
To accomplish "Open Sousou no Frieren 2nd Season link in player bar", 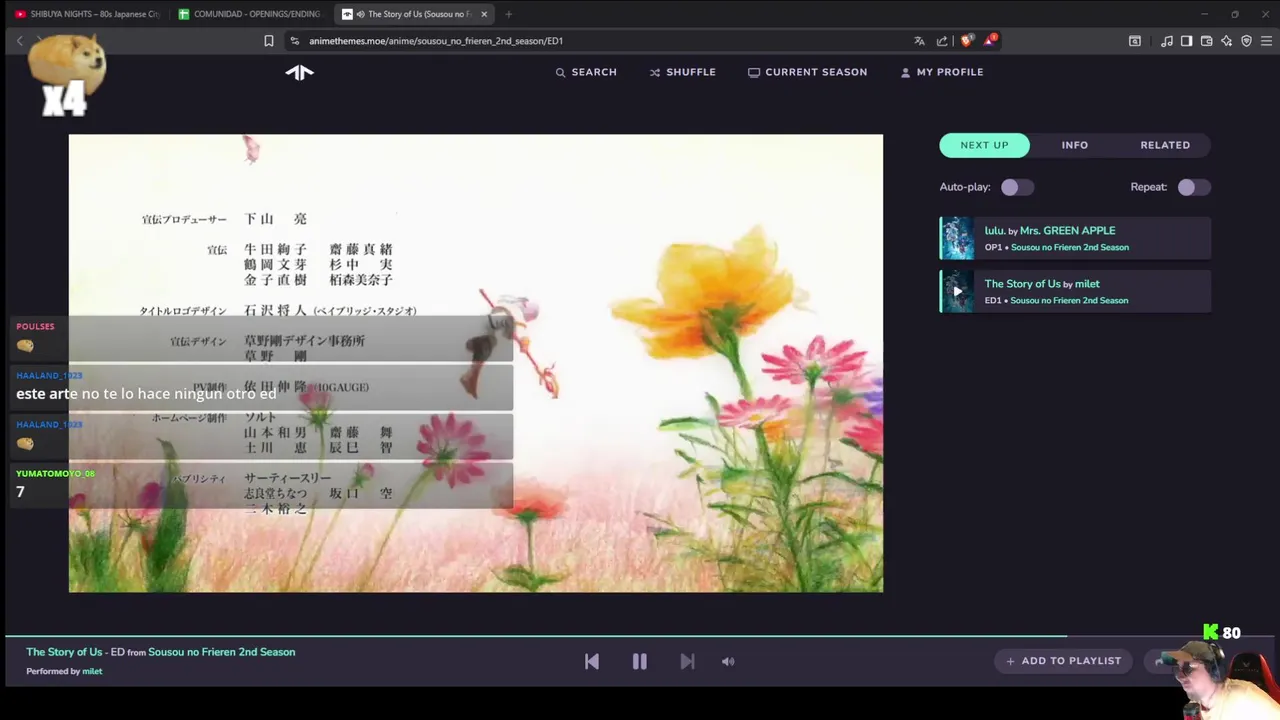I will coord(222,652).
